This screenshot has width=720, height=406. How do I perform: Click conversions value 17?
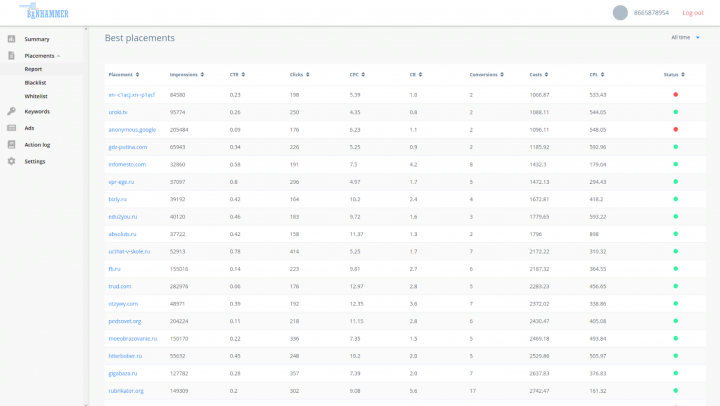(472, 391)
